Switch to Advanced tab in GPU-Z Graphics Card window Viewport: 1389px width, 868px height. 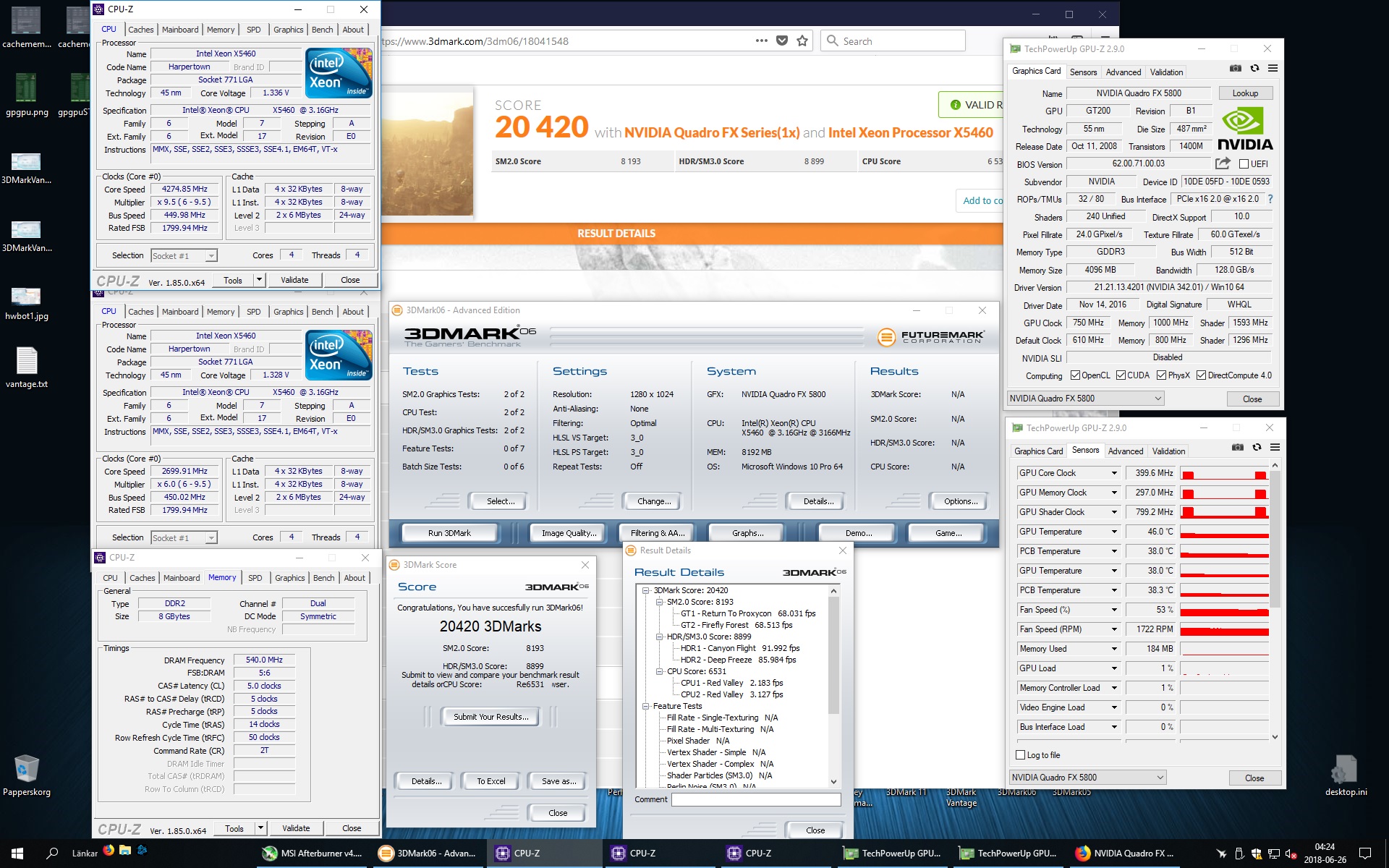point(1123,72)
